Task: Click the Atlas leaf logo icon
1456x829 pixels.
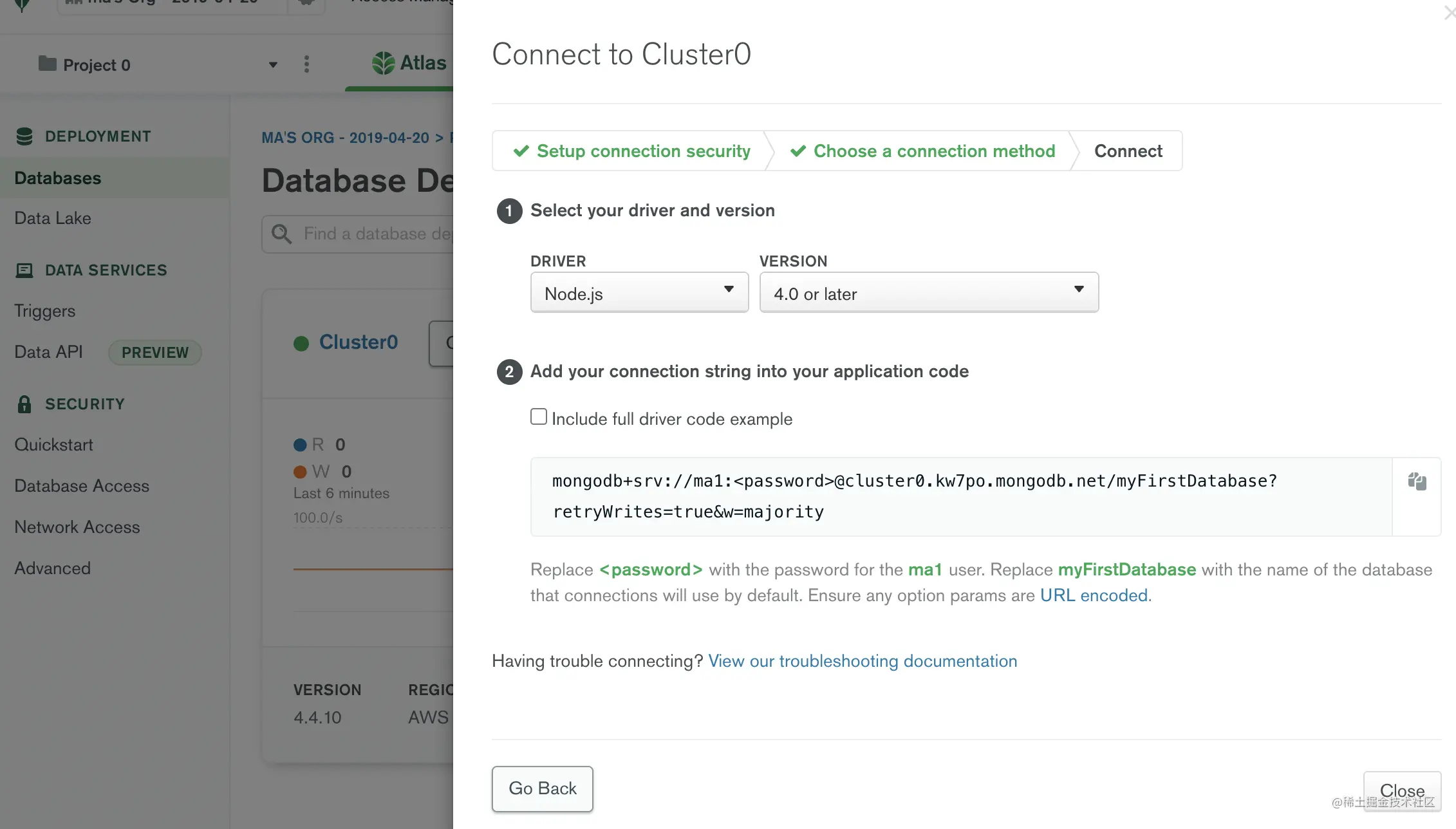Action: coord(384,63)
